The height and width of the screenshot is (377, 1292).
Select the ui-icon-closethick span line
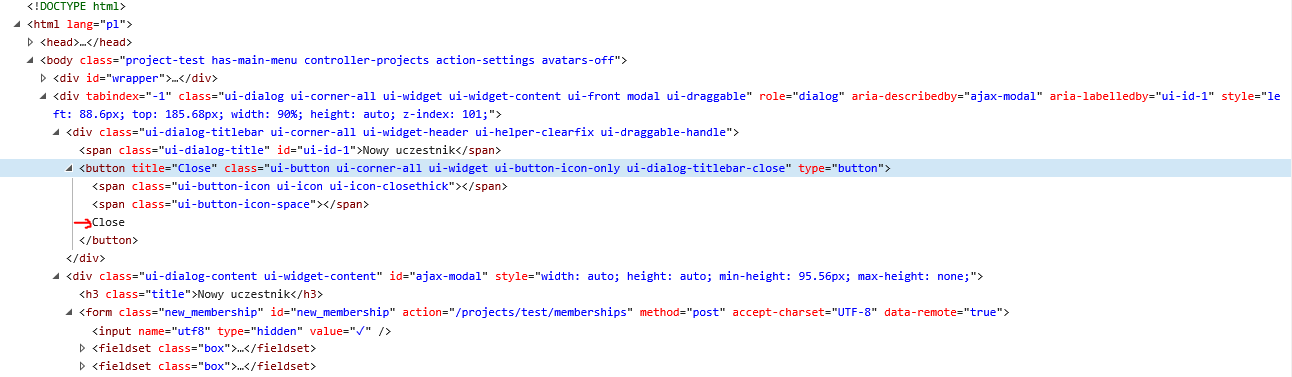(299, 186)
